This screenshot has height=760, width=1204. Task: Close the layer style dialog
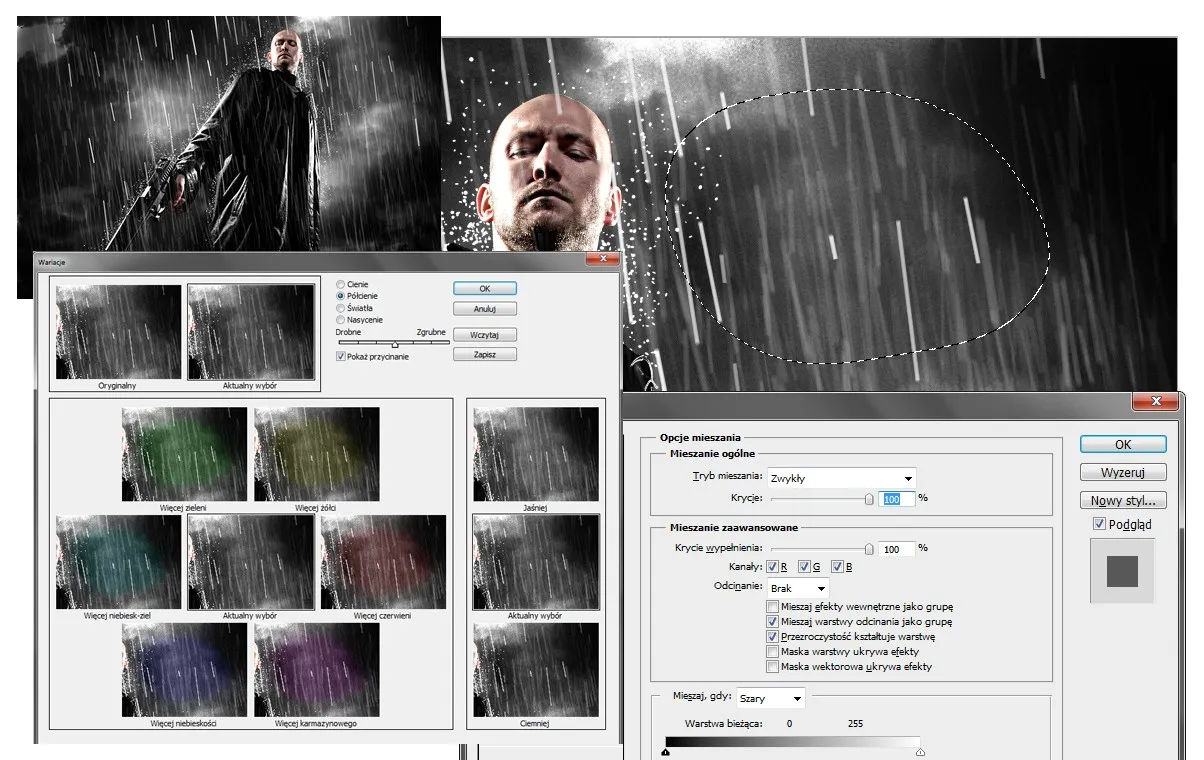tap(1155, 402)
